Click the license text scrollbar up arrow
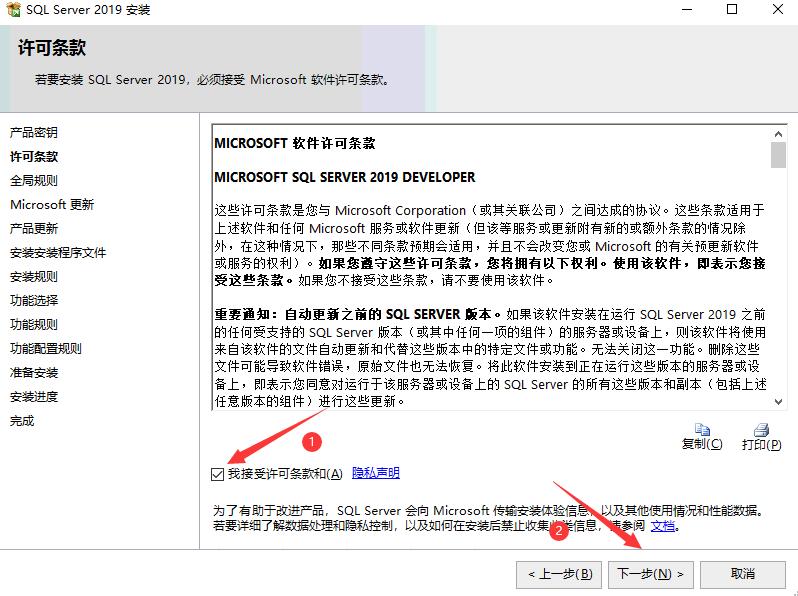798x596 pixels. coord(778,134)
